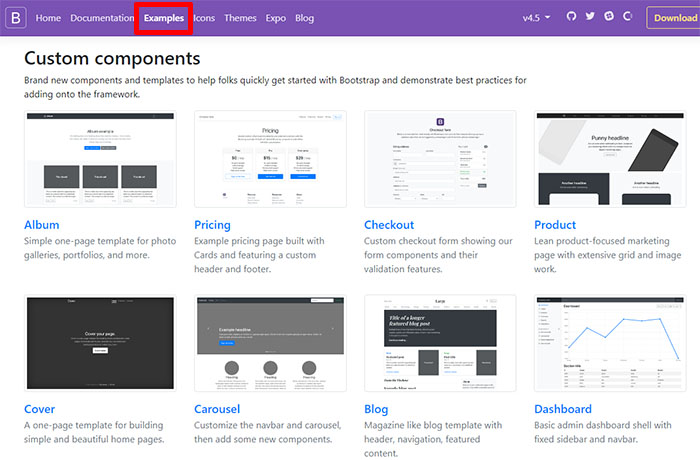
Task: Click the Dashboard template thumbnail
Action: (610, 343)
